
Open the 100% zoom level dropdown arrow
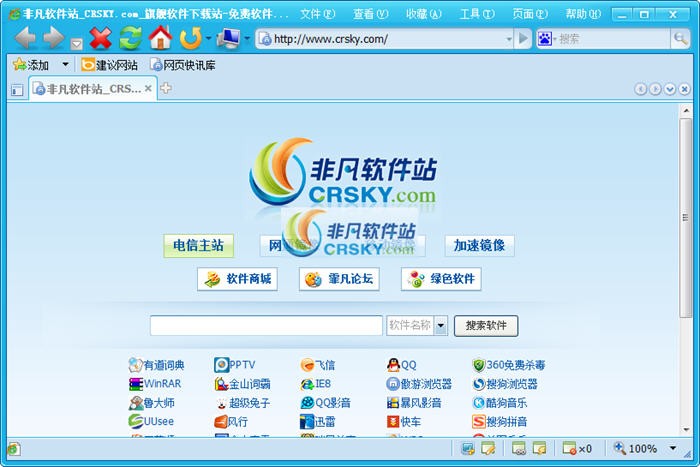pos(673,448)
